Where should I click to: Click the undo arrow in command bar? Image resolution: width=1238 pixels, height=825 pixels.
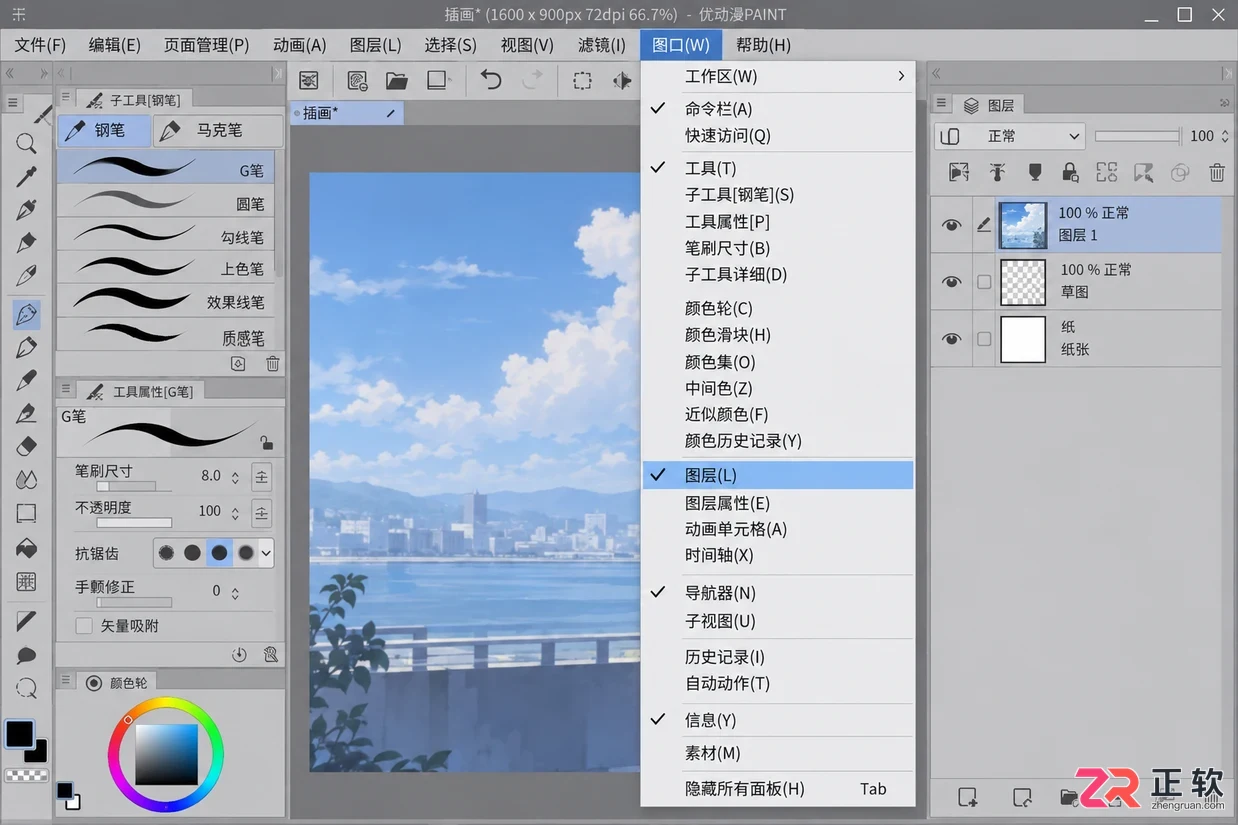click(490, 80)
